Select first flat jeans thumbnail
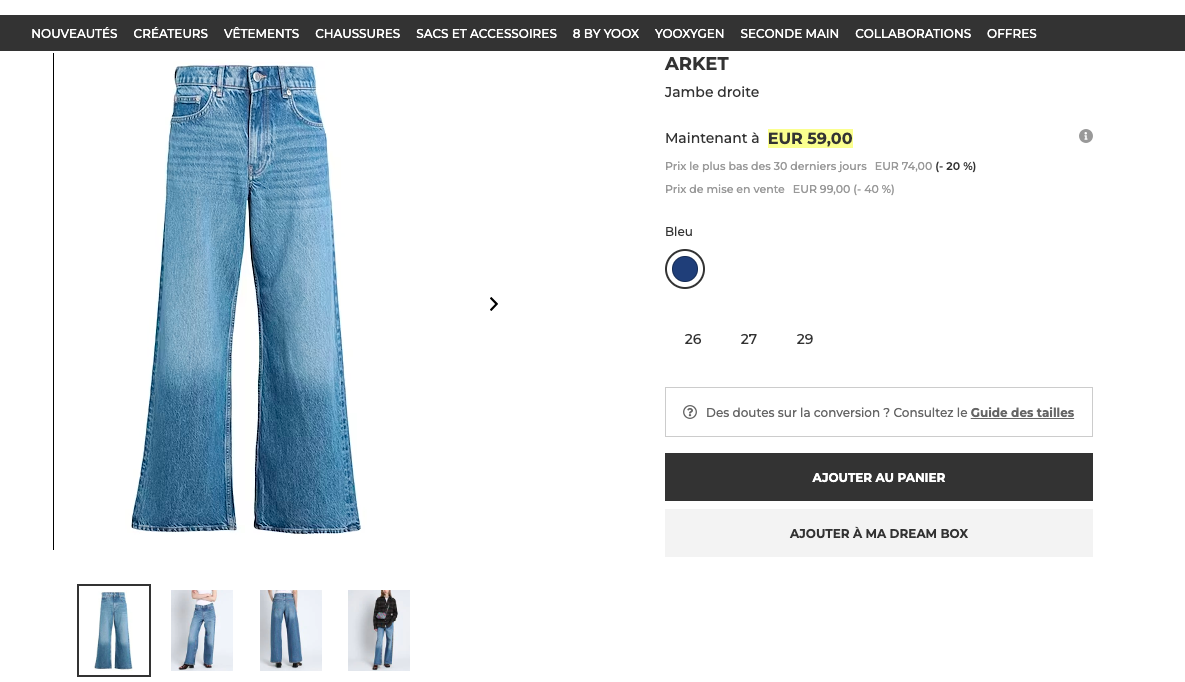Screen dimensions: 1185x682 [x=114, y=631]
